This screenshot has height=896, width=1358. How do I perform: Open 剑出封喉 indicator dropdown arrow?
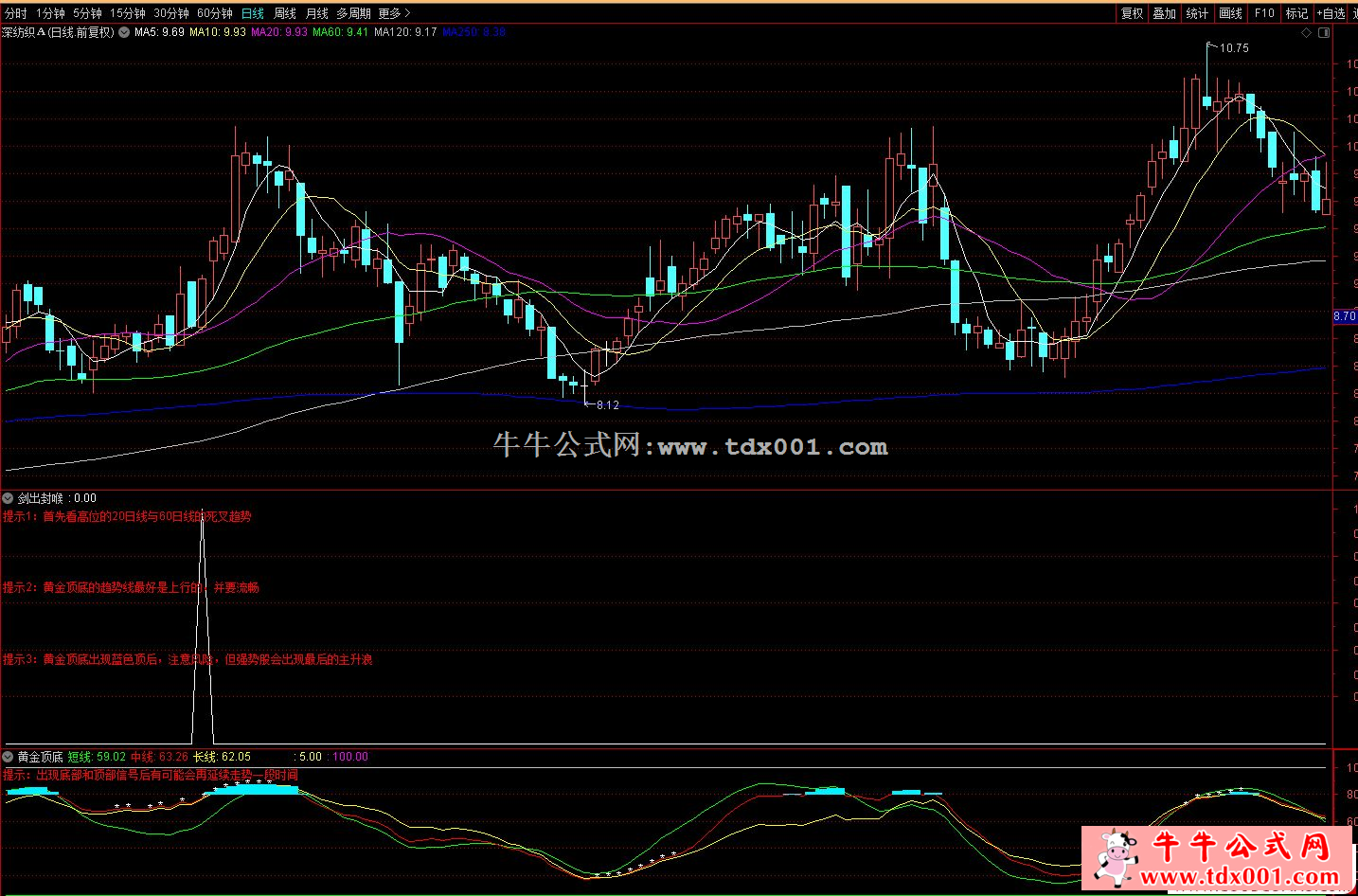coord(9,497)
